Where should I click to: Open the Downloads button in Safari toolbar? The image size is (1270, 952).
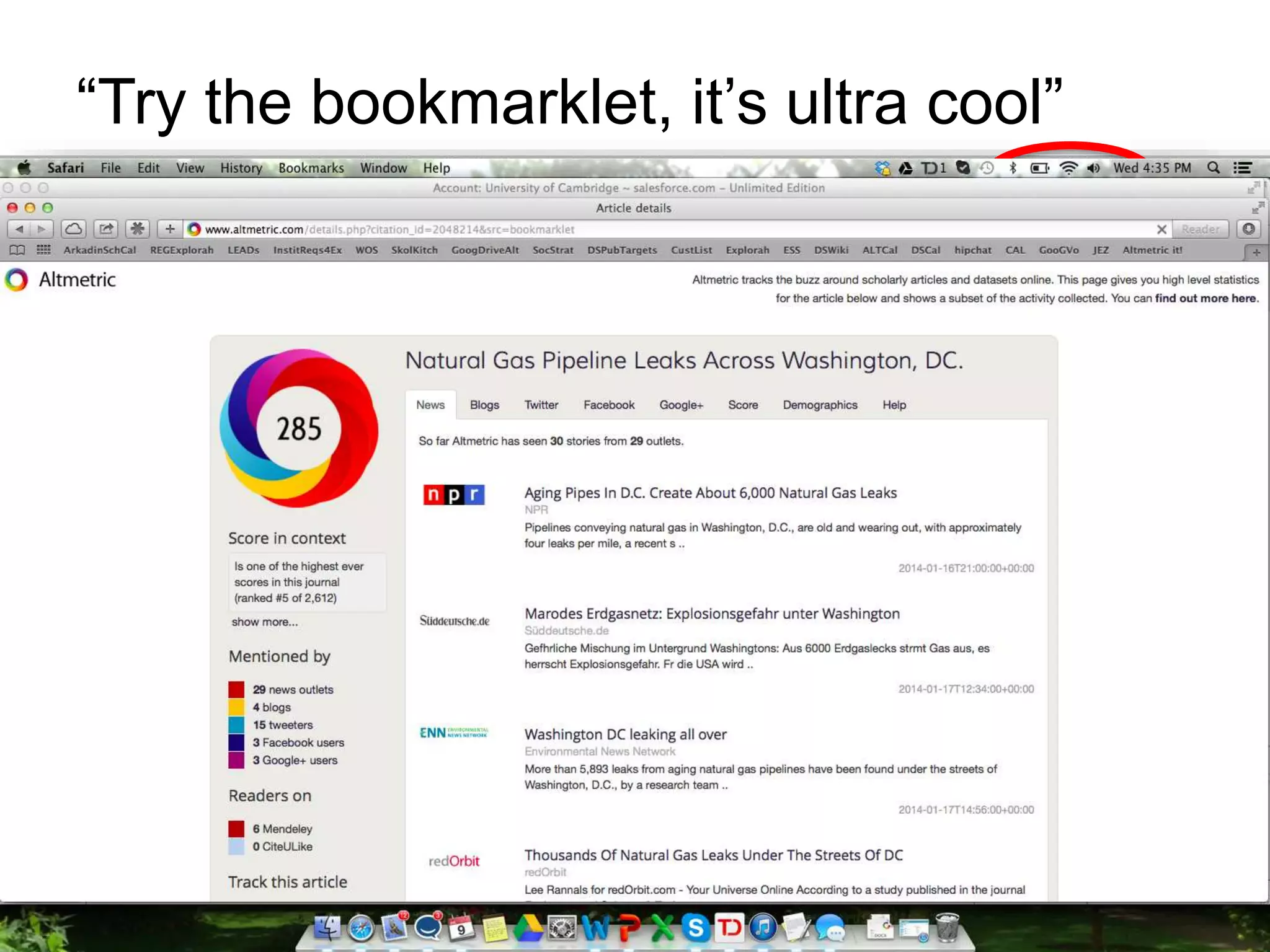pyautogui.click(x=1249, y=229)
